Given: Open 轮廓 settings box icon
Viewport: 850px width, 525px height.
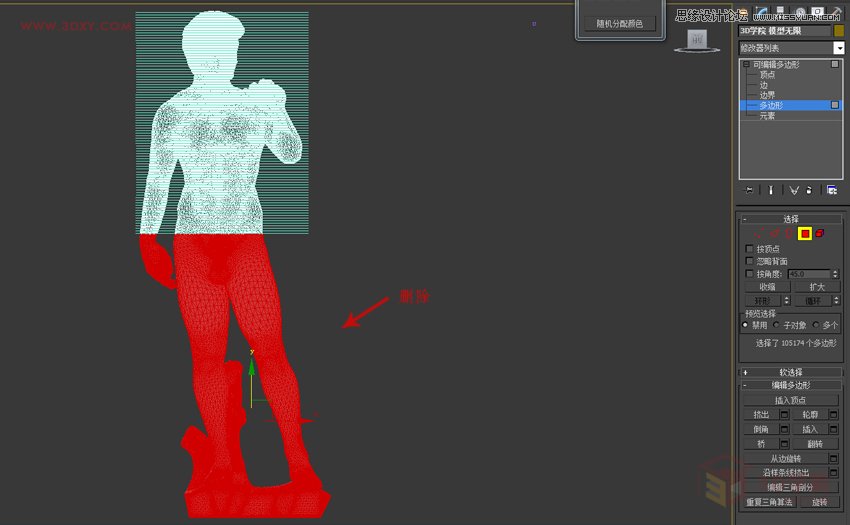Looking at the screenshot, I should pos(833,414).
